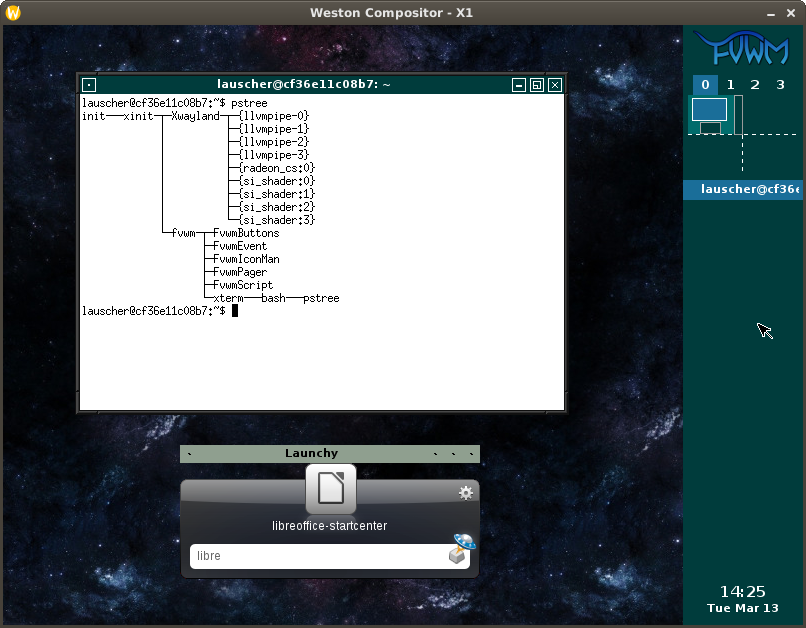Maximize the xterm terminal window
The height and width of the screenshot is (628, 806).
(537, 85)
